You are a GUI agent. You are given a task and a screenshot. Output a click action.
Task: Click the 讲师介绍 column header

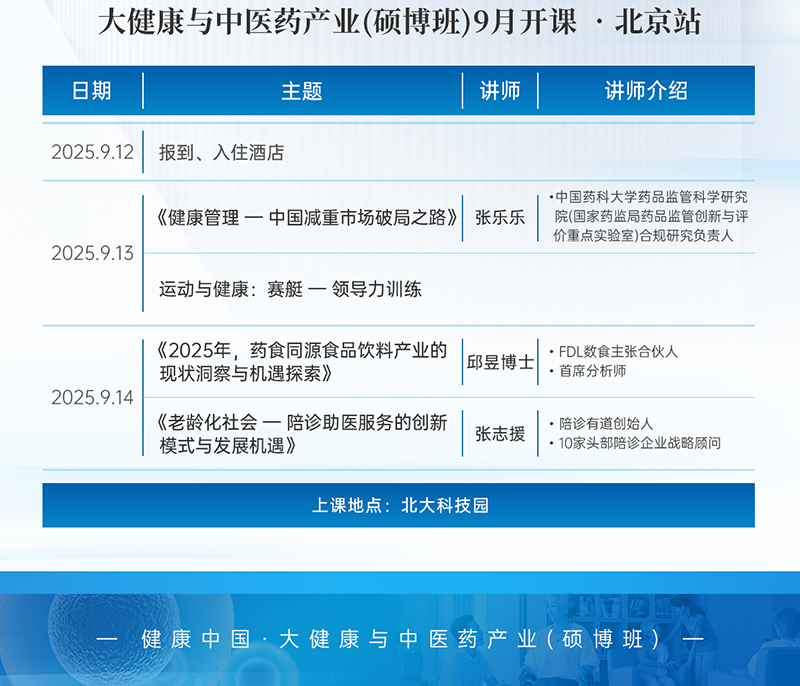(645, 91)
